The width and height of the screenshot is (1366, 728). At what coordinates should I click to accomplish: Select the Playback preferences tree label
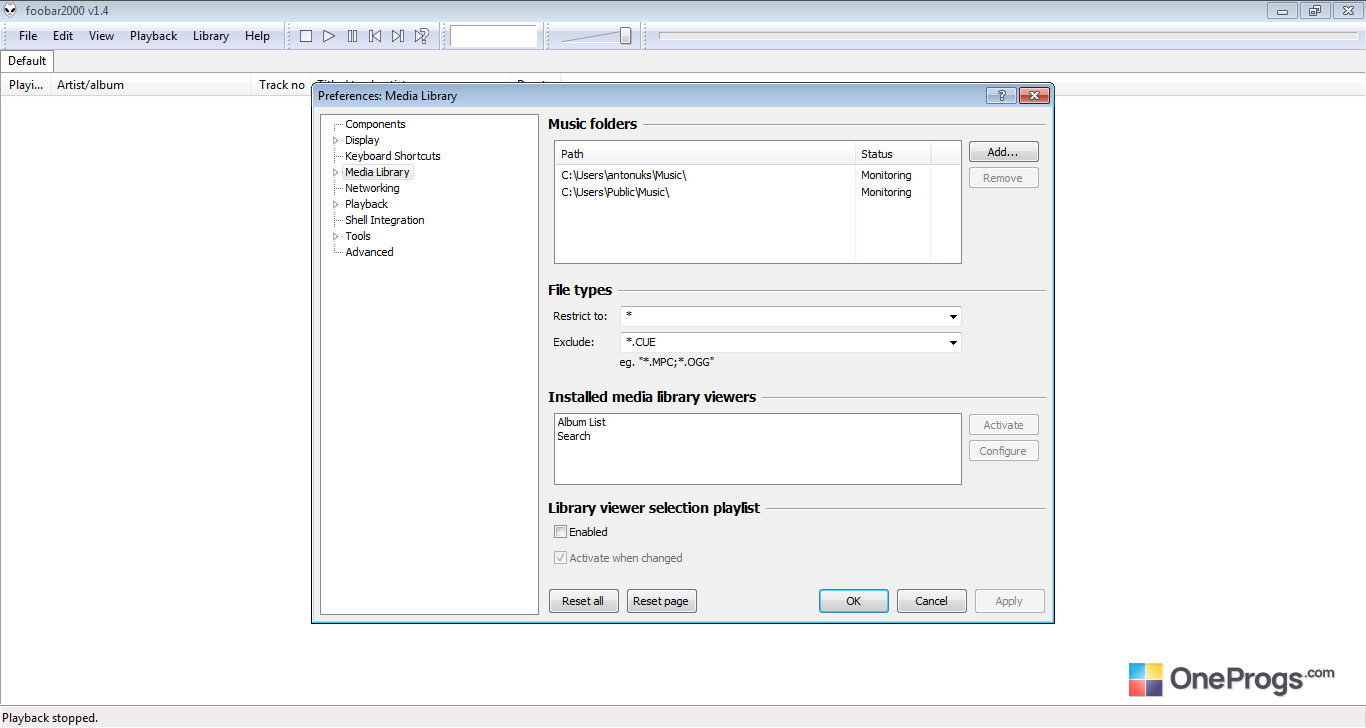coord(366,204)
